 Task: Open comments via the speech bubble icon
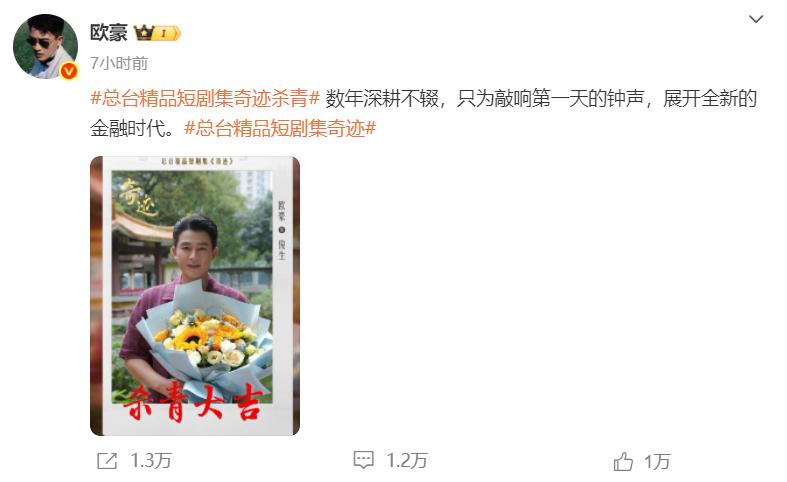(x=363, y=459)
